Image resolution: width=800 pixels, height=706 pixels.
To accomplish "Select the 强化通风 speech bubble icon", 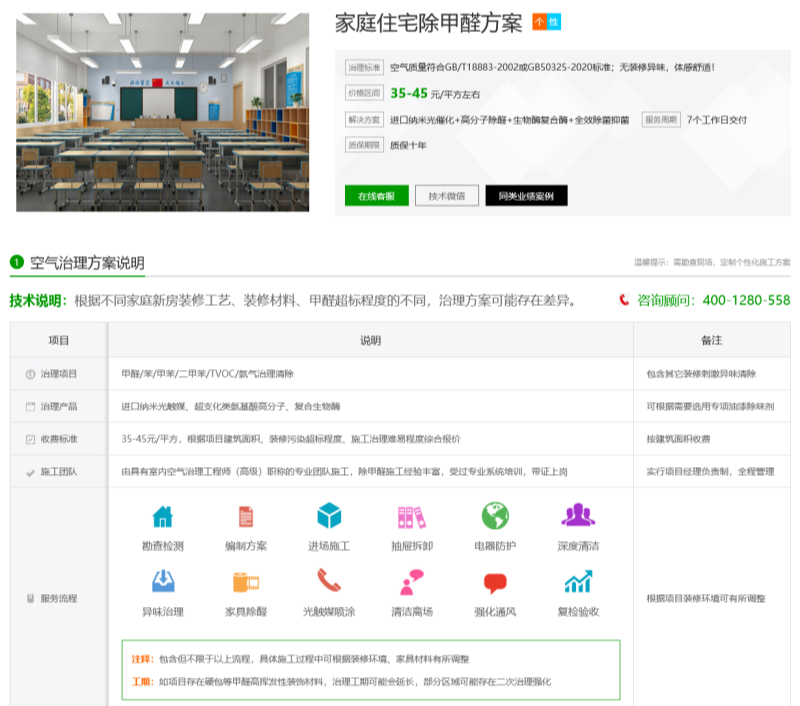I will tap(495, 581).
